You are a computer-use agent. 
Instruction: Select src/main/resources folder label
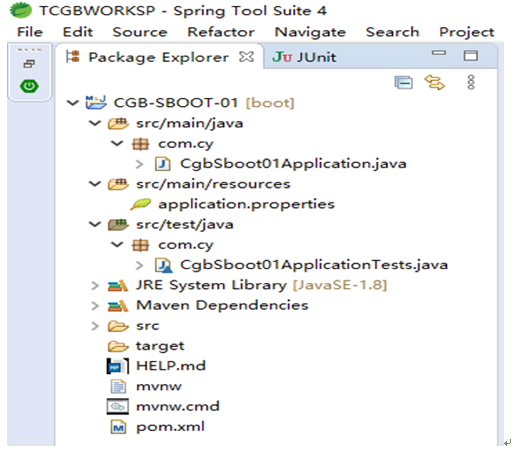pyautogui.click(x=213, y=184)
